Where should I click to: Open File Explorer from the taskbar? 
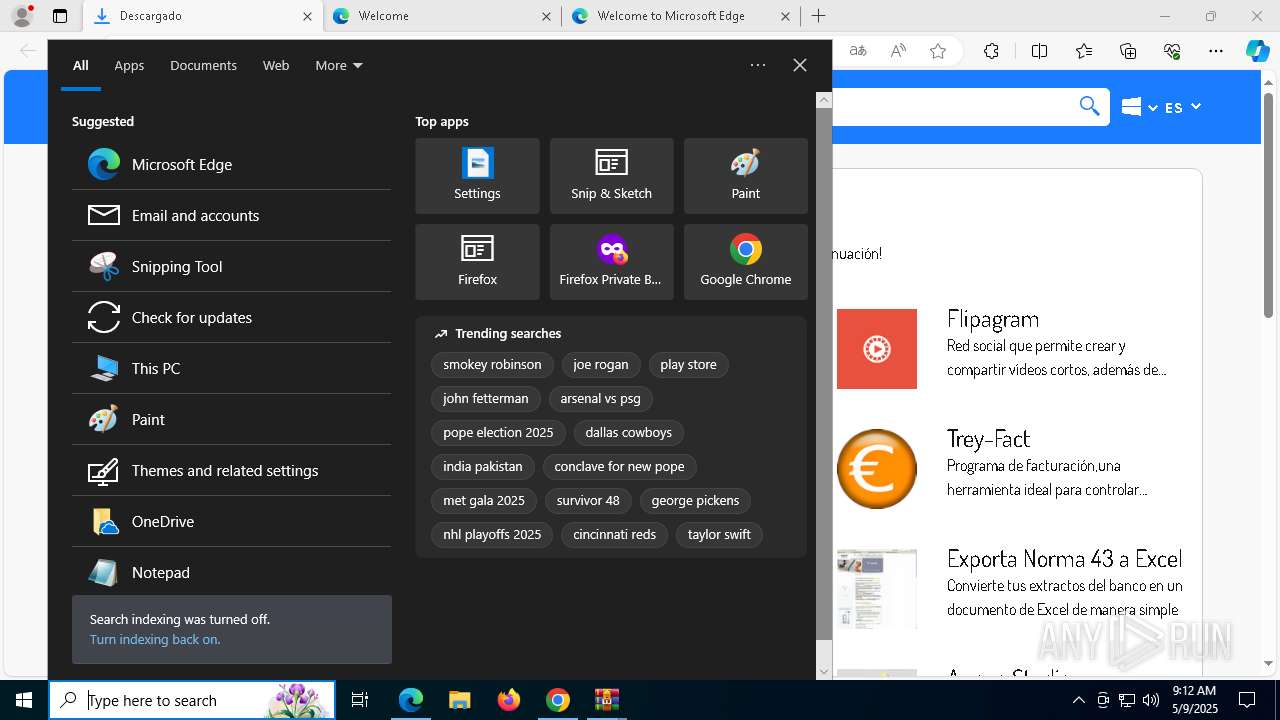tap(459, 700)
